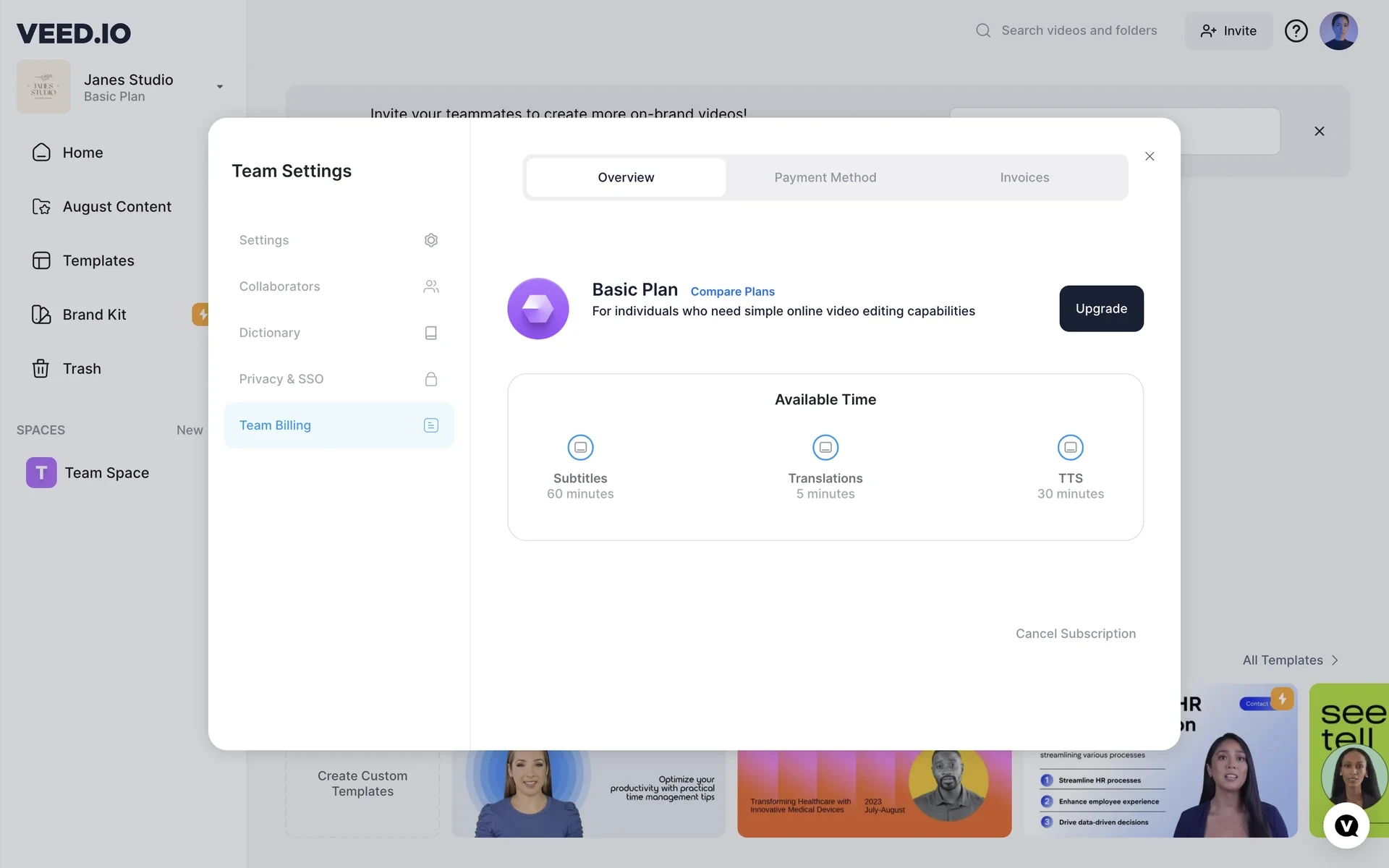Switch to the Invoices tab
The height and width of the screenshot is (868, 1389).
1024,178
